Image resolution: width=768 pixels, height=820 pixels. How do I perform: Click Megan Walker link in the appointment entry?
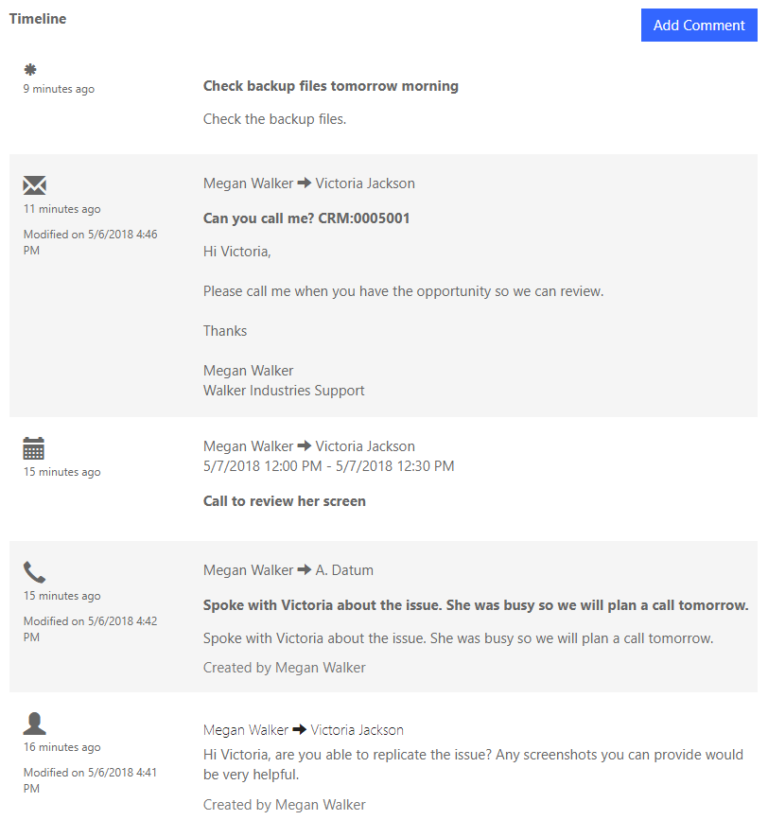247,446
